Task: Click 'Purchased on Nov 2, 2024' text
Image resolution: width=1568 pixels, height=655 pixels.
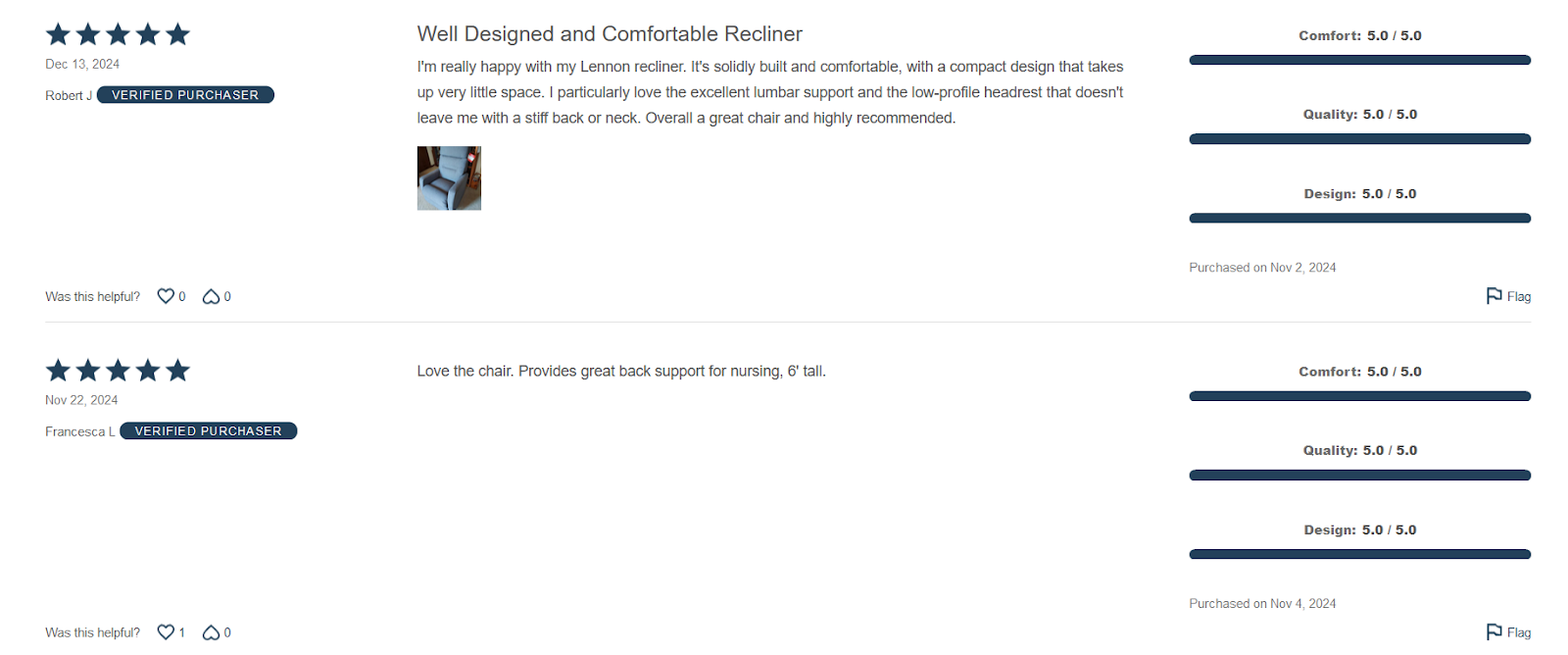Action: pyautogui.click(x=1262, y=268)
